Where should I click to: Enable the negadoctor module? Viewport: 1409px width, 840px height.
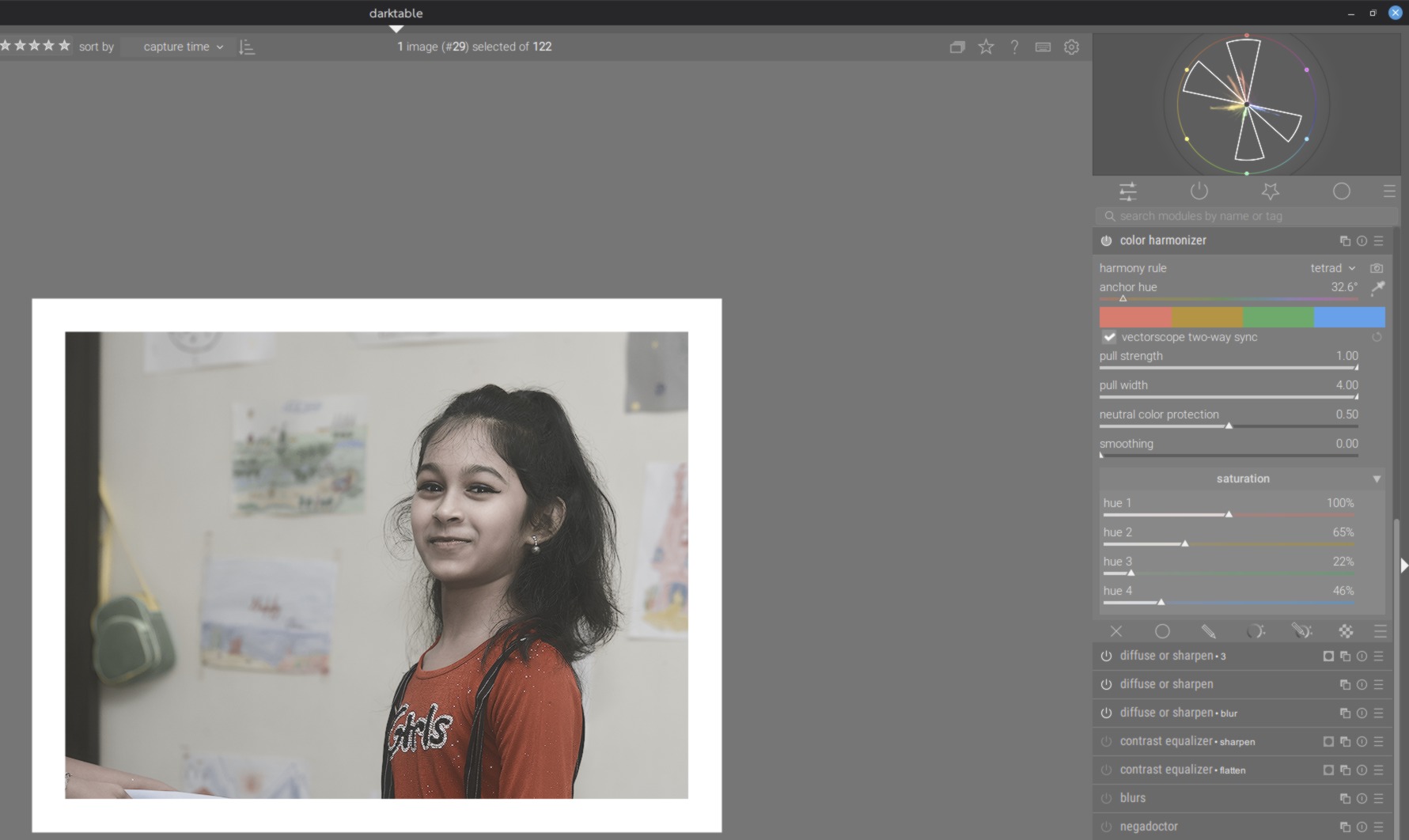point(1106,827)
